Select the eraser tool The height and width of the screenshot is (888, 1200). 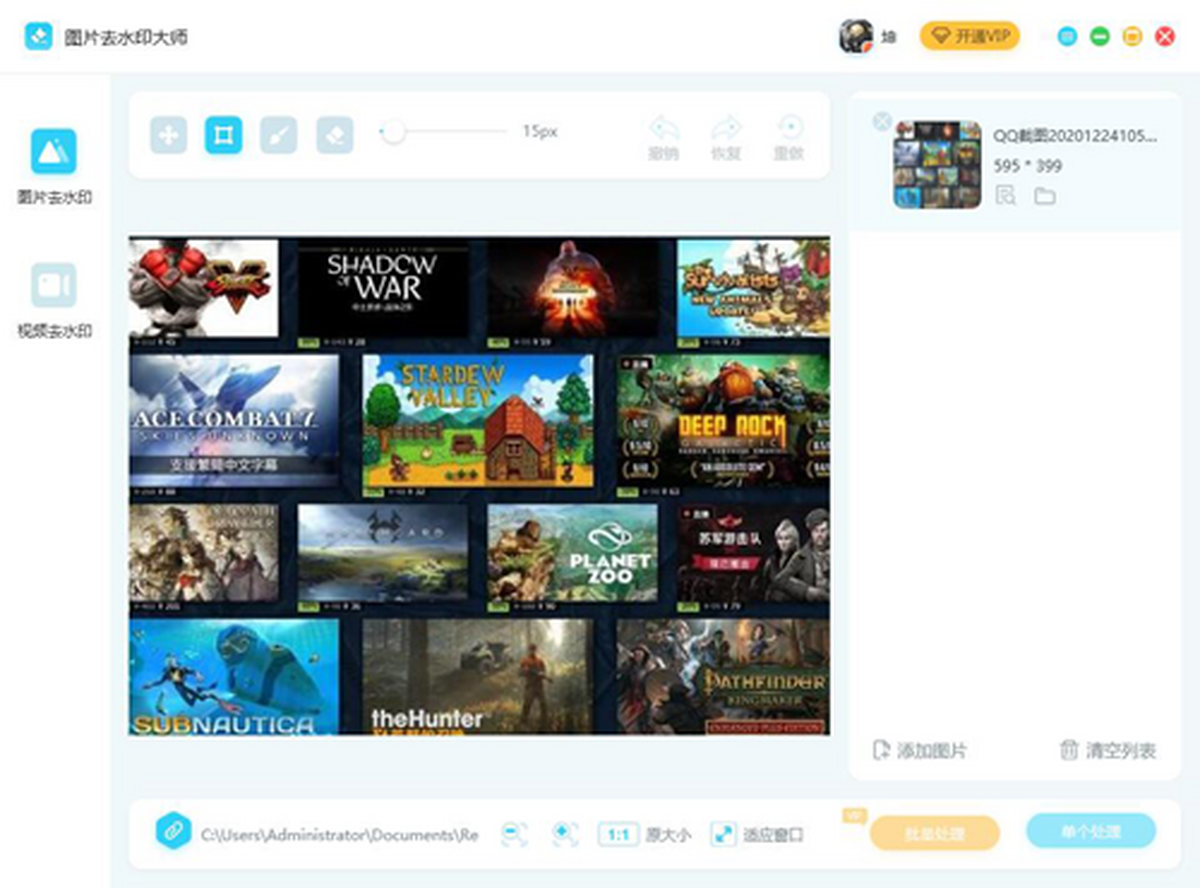tap(335, 135)
